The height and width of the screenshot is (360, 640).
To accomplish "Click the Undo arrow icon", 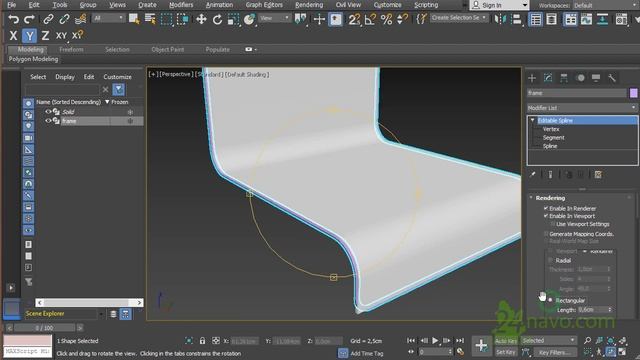I will click(x=13, y=19).
